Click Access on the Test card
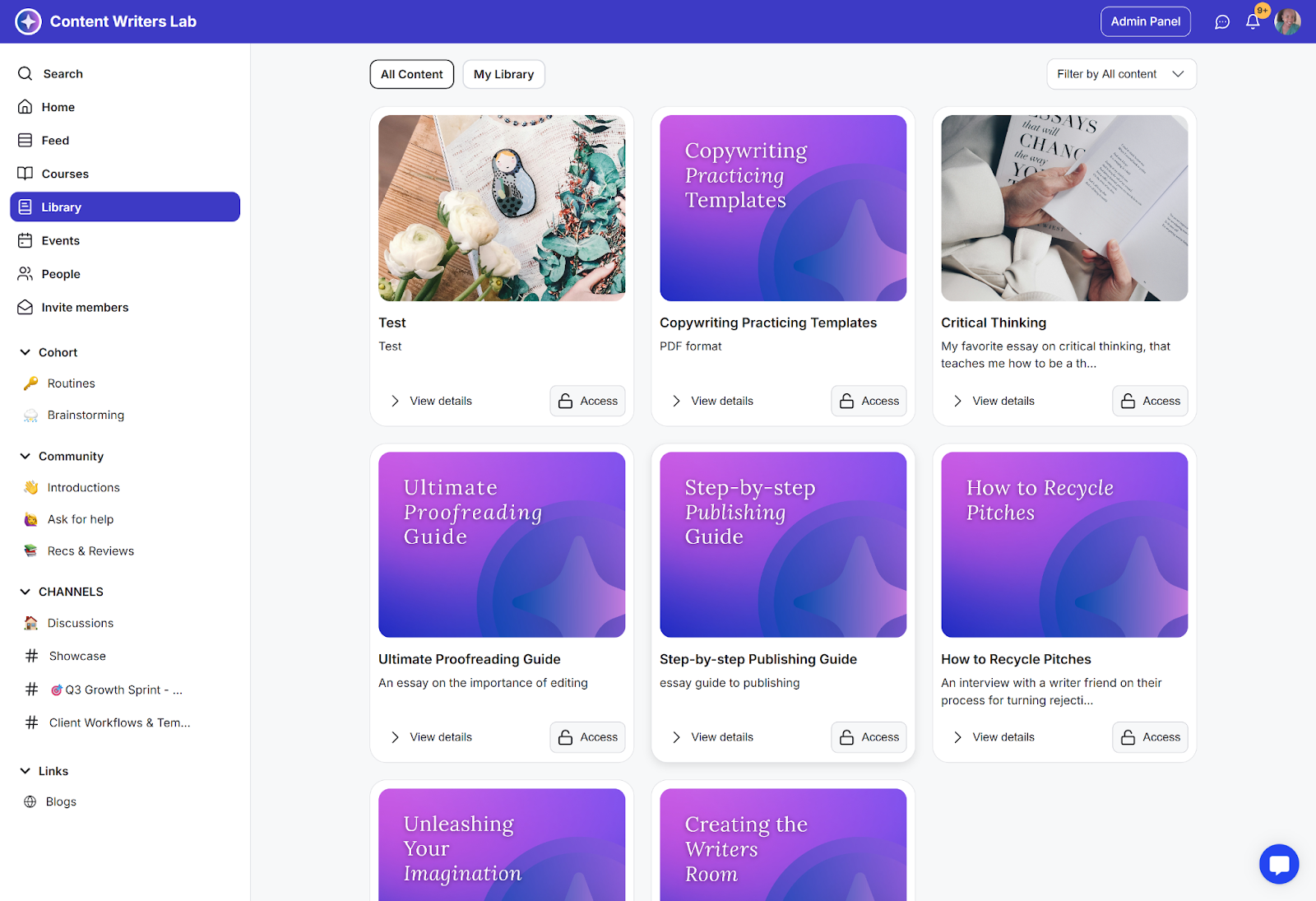Viewport: 1316px width, 901px height. tap(588, 401)
